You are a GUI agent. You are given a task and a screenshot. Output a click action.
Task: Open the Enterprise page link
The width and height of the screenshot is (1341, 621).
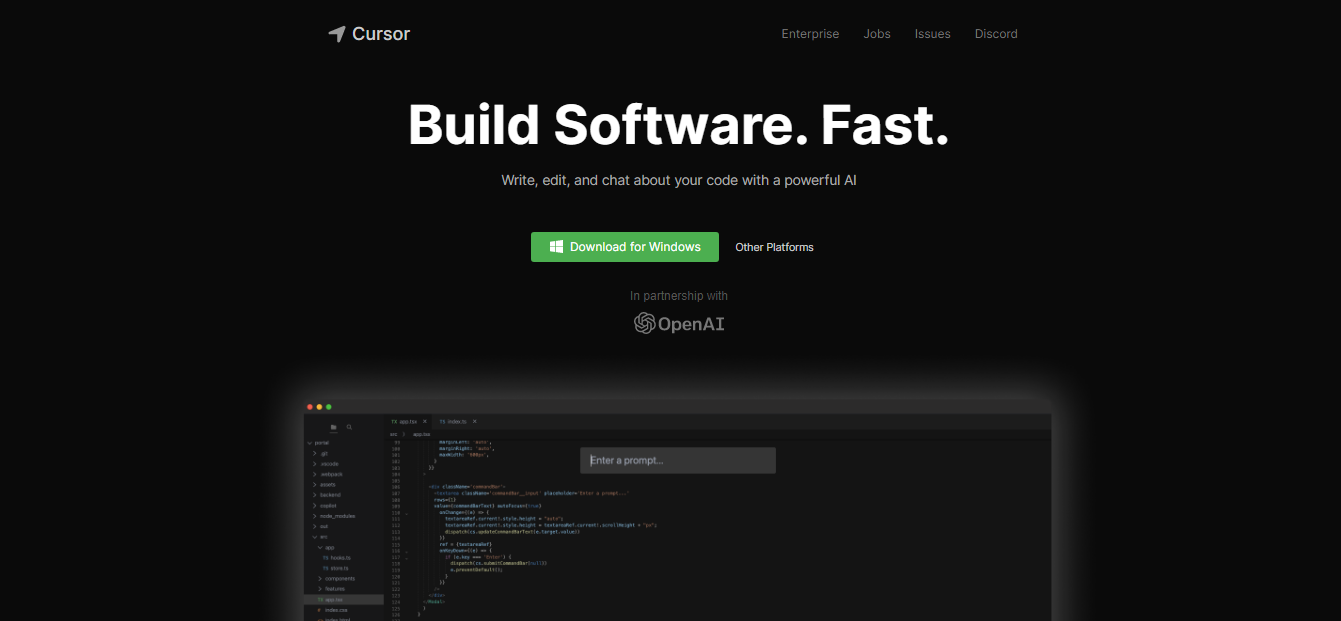(810, 34)
